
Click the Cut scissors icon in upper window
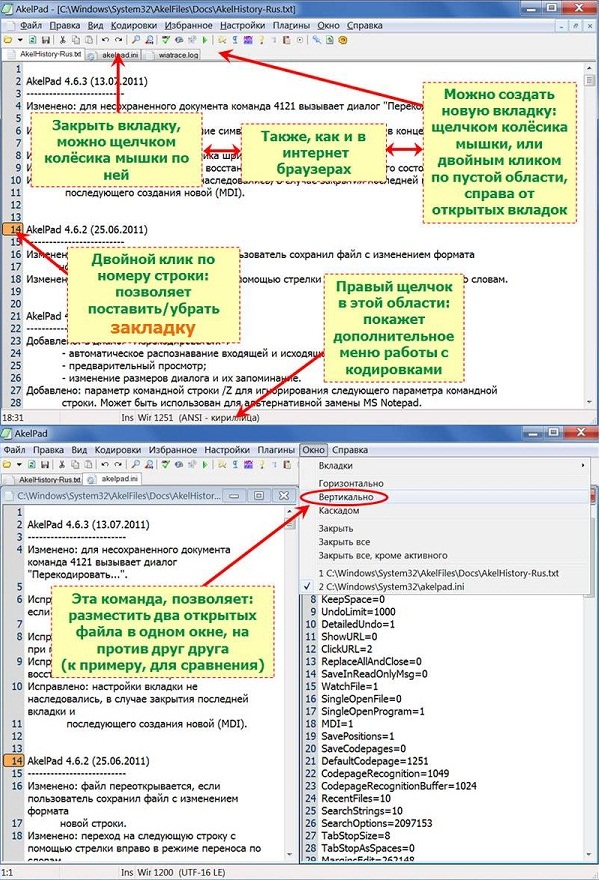pos(62,40)
